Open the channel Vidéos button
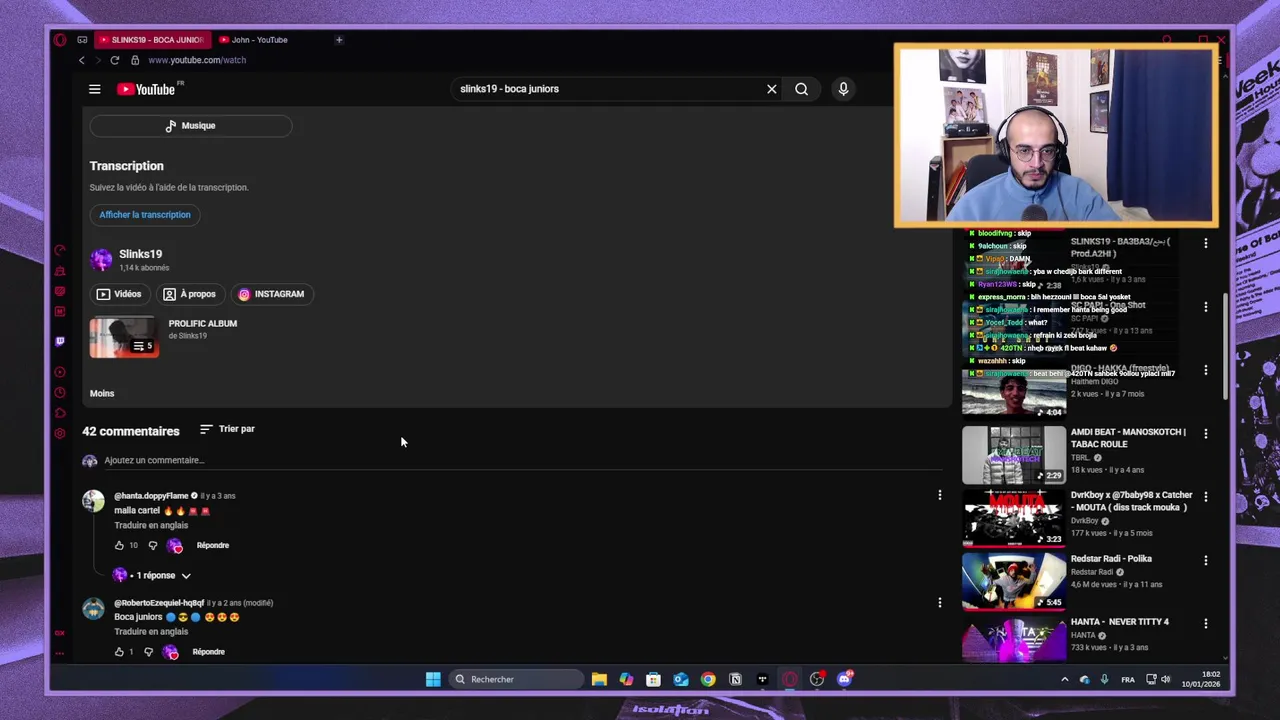This screenshot has width=1280, height=720. pos(119,294)
